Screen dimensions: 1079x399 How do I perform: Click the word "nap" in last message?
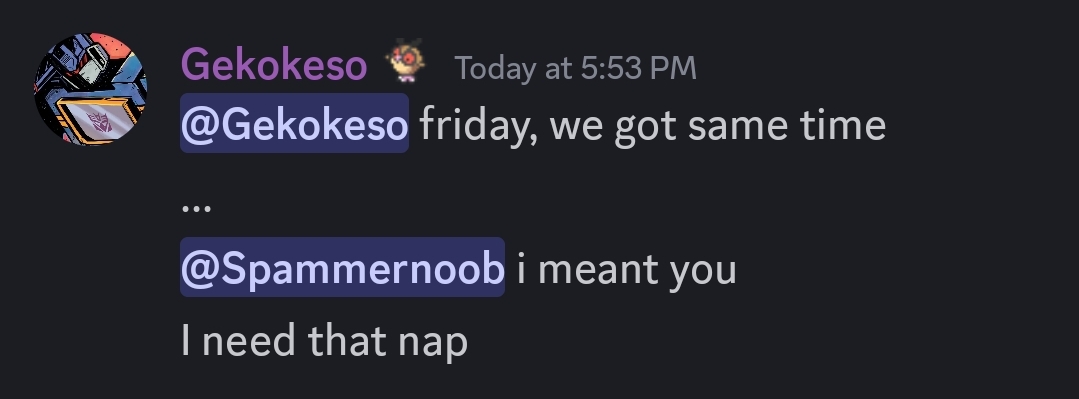(434, 343)
